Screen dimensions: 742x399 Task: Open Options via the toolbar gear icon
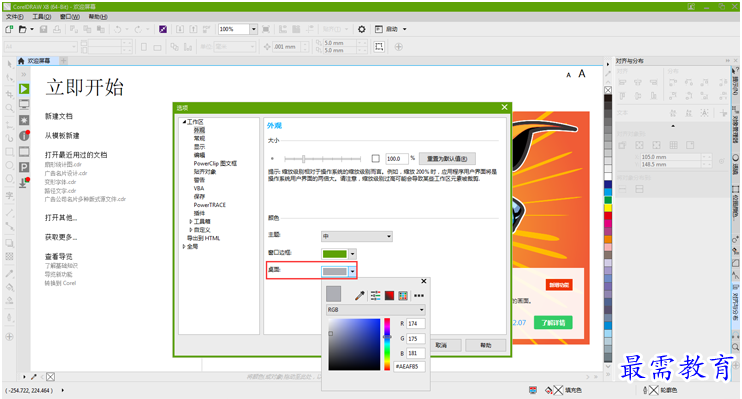tap(362, 29)
